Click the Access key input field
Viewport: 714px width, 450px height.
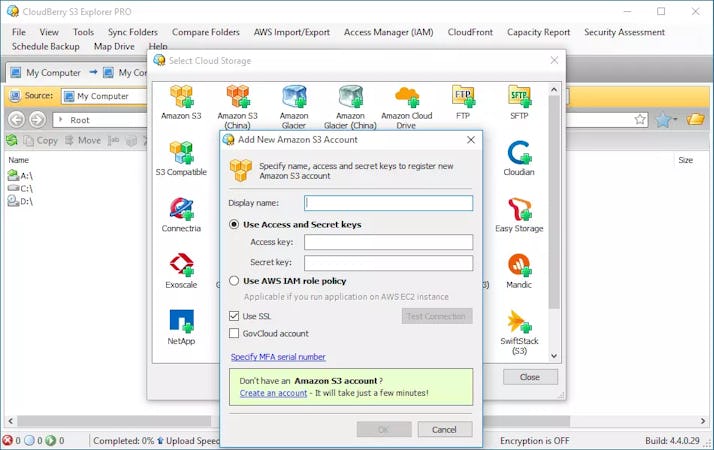pyautogui.click(x=388, y=242)
